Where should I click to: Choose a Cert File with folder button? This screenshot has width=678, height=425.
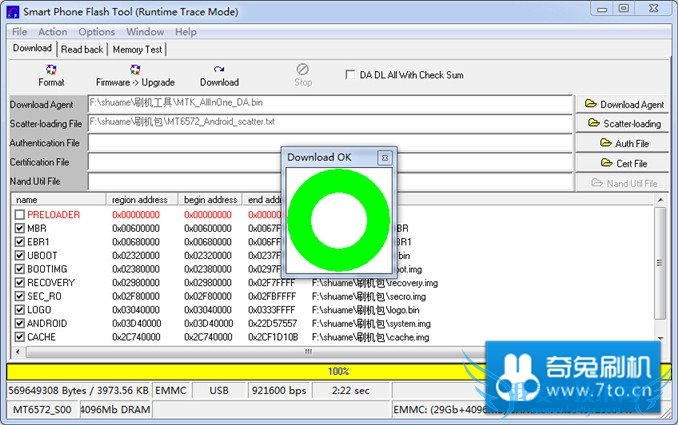(x=624, y=163)
